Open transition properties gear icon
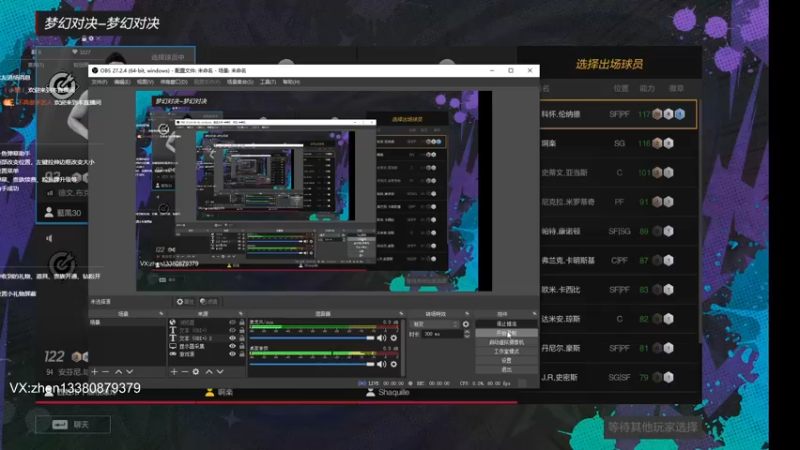Screen dimensions: 800x450 coord(466,324)
